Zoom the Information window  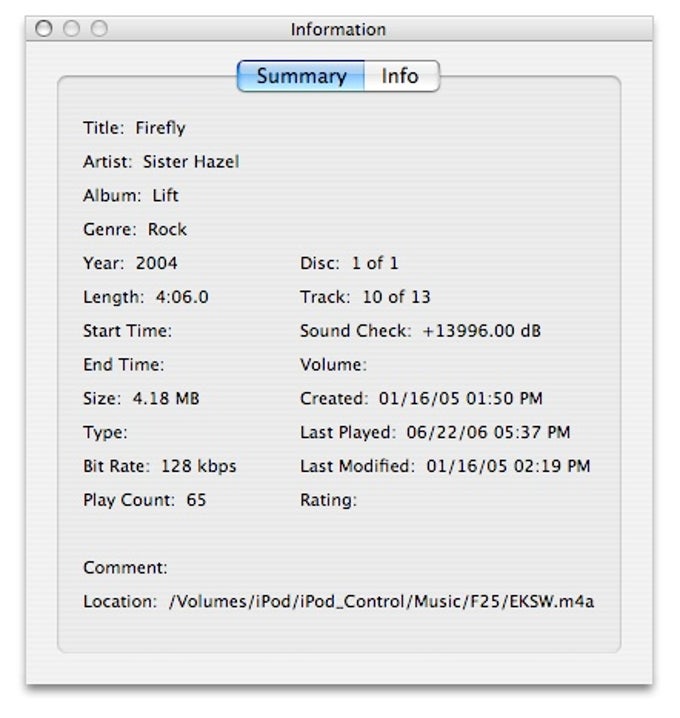pyautogui.click(x=99, y=28)
